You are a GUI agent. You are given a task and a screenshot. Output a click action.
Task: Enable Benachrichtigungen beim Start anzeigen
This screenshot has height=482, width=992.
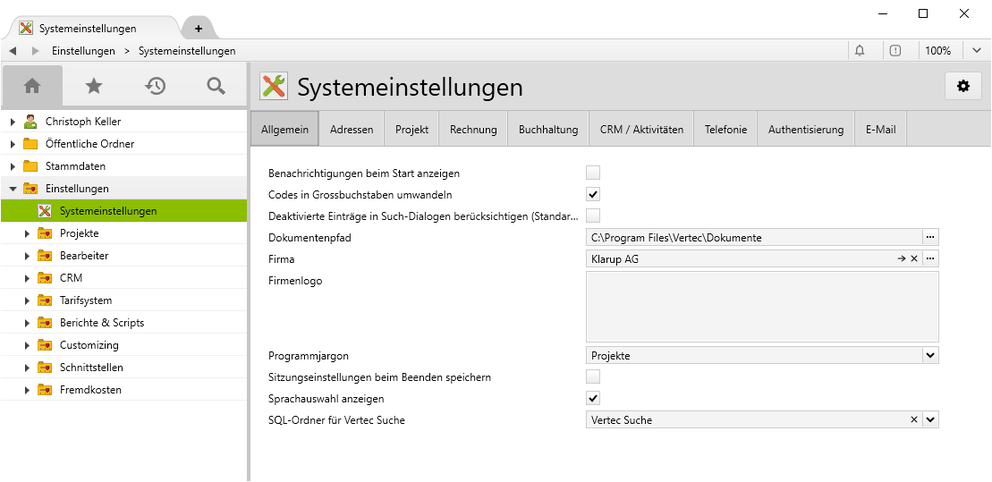click(x=593, y=173)
